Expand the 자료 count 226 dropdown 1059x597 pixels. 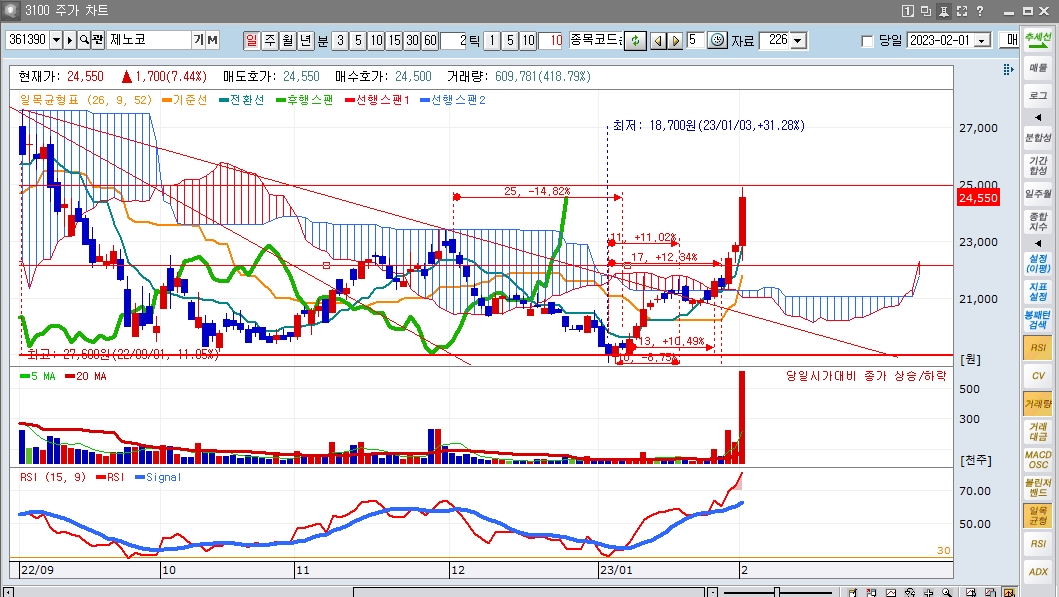point(798,40)
